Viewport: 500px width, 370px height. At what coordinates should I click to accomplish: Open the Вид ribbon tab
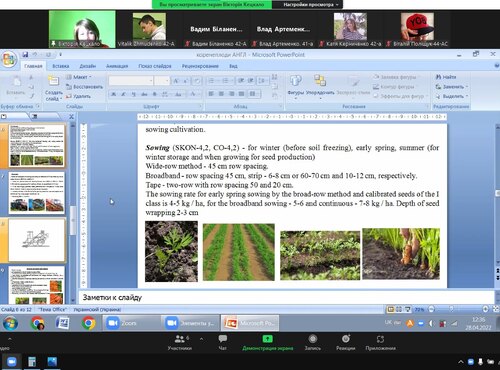(x=233, y=66)
